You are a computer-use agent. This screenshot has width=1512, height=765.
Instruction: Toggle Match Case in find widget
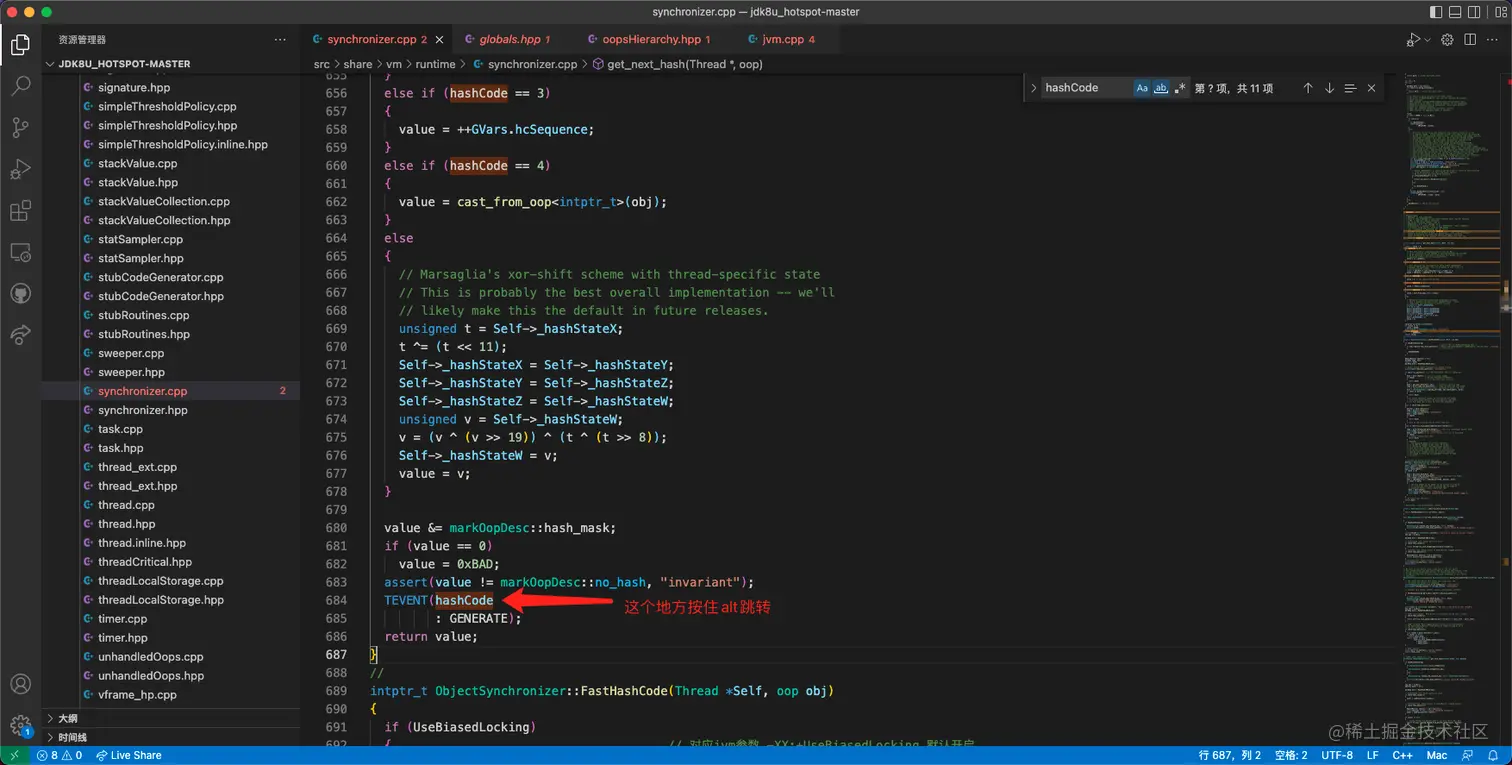point(1142,88)
